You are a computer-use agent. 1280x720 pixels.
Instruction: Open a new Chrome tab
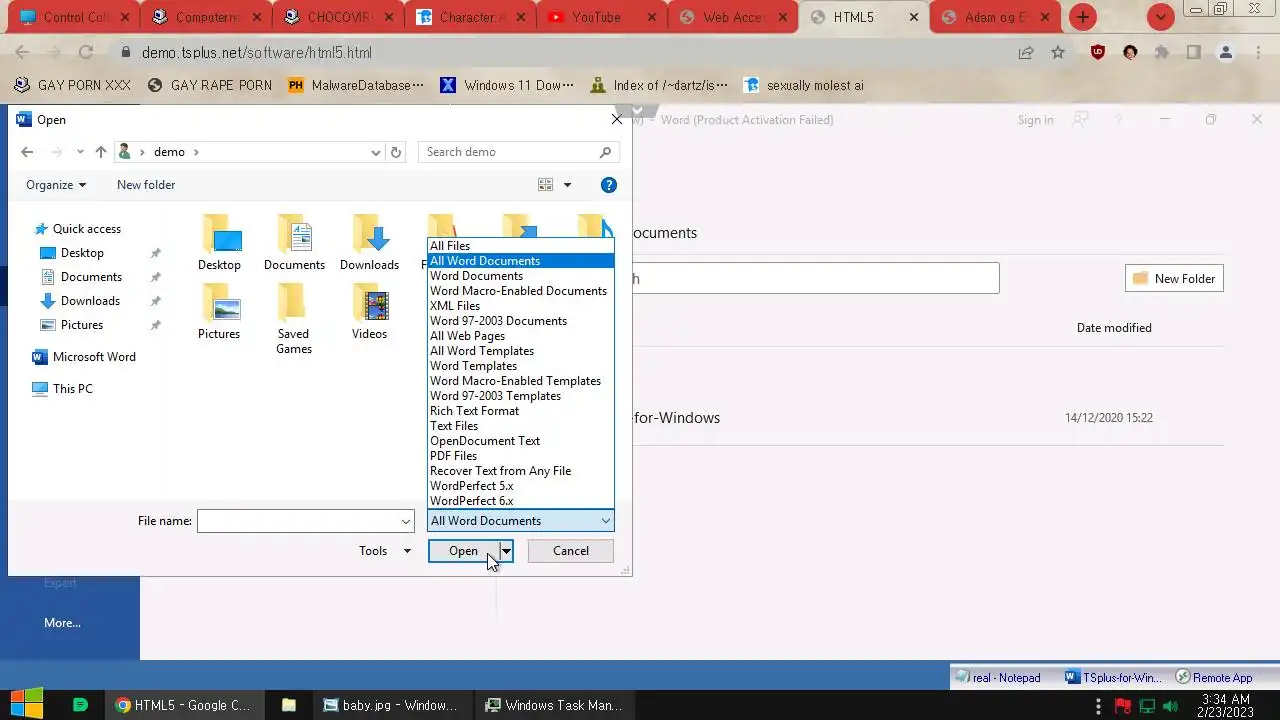coord(1083,17)
